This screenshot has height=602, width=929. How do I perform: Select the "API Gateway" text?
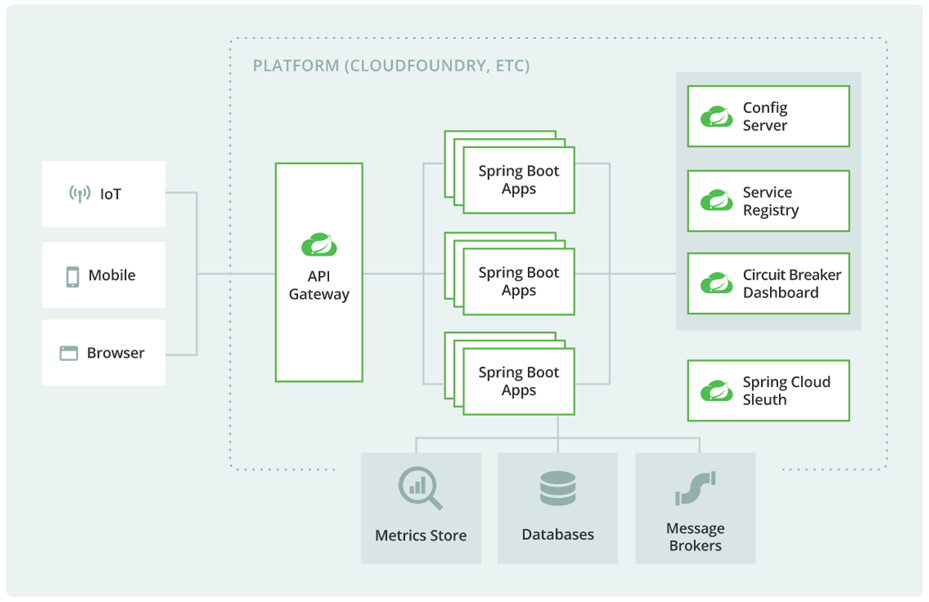(x=319, y=285)
